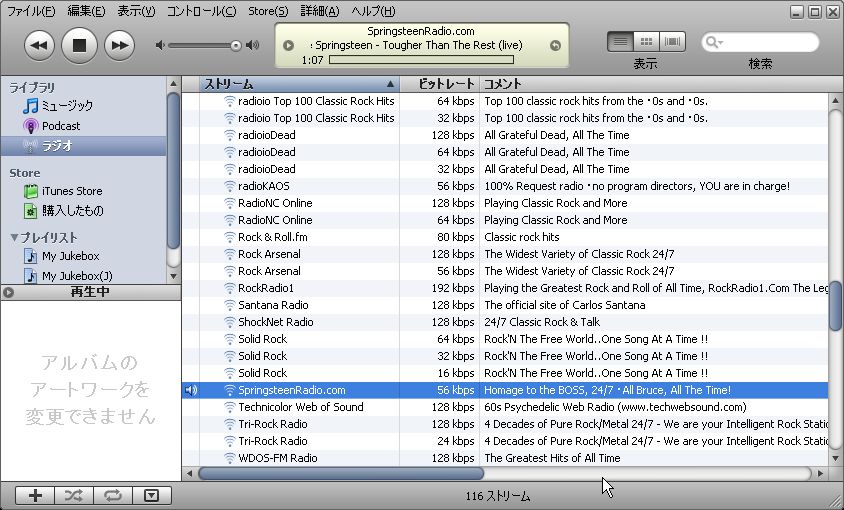The image size is (844, 510).
Task: Select the RockRadio1 stream
Action: click(x=505, y=288)
